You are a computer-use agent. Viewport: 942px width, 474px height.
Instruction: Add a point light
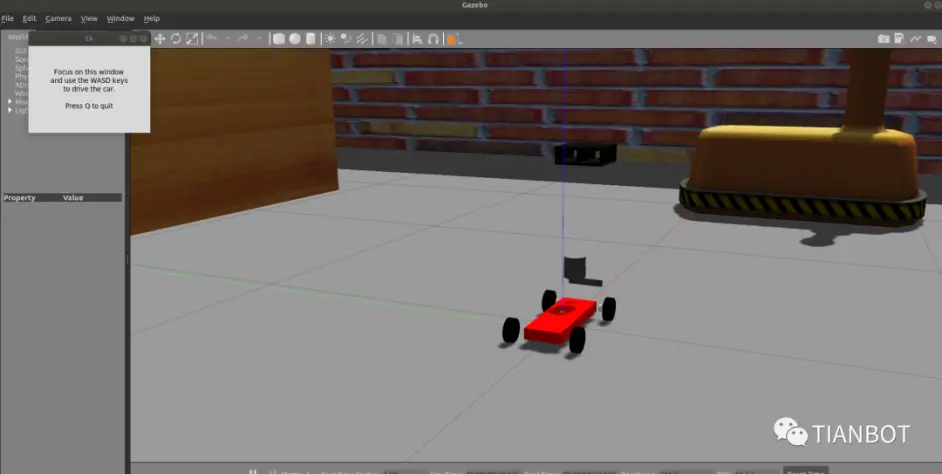[x=330, y=39]
